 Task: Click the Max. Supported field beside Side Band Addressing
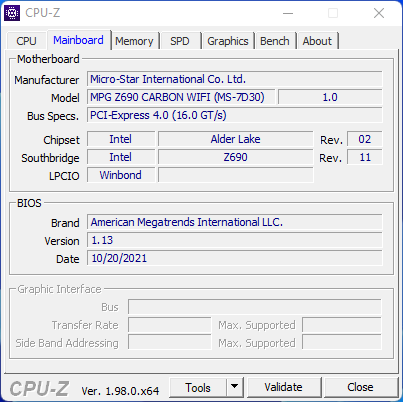pos(342,343)
